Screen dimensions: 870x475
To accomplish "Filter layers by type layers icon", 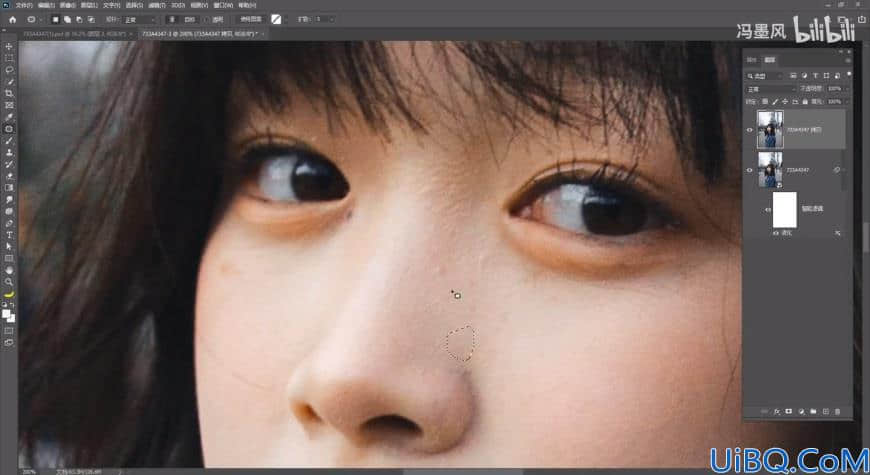I will click(816, 75).
